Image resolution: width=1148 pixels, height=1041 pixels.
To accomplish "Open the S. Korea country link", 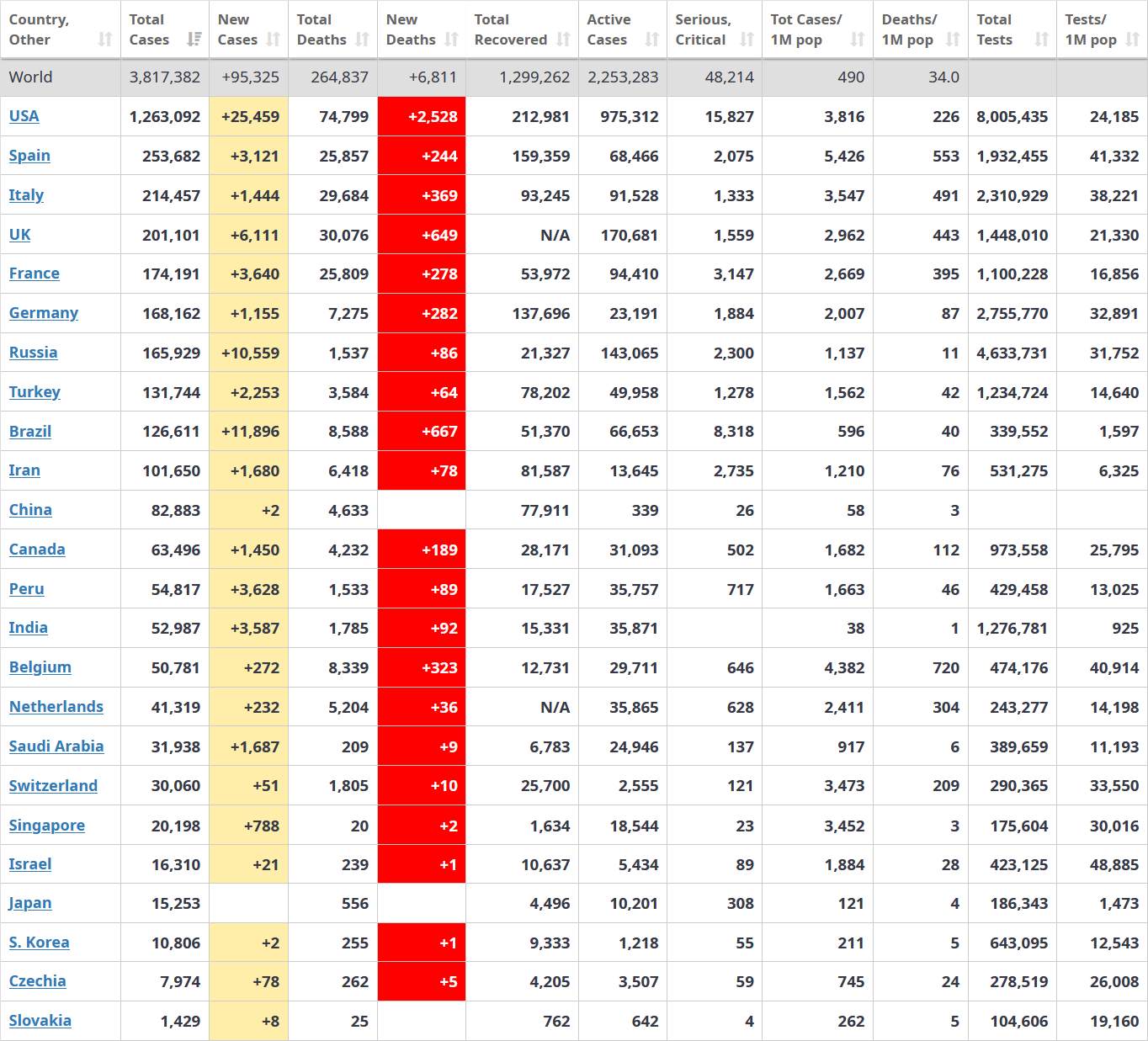I will point(39,943).
